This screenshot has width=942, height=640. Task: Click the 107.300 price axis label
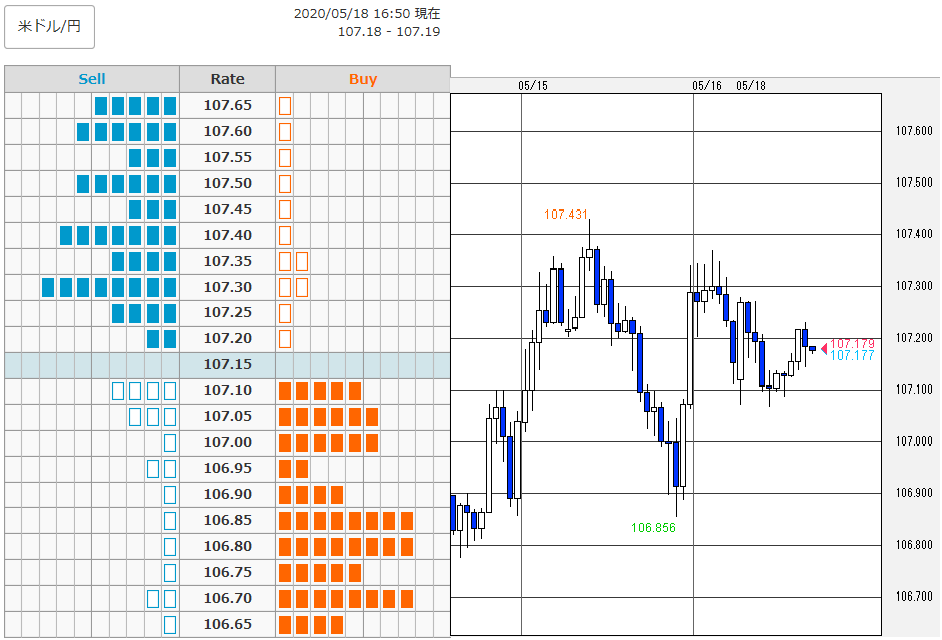[x=914, y=286]
